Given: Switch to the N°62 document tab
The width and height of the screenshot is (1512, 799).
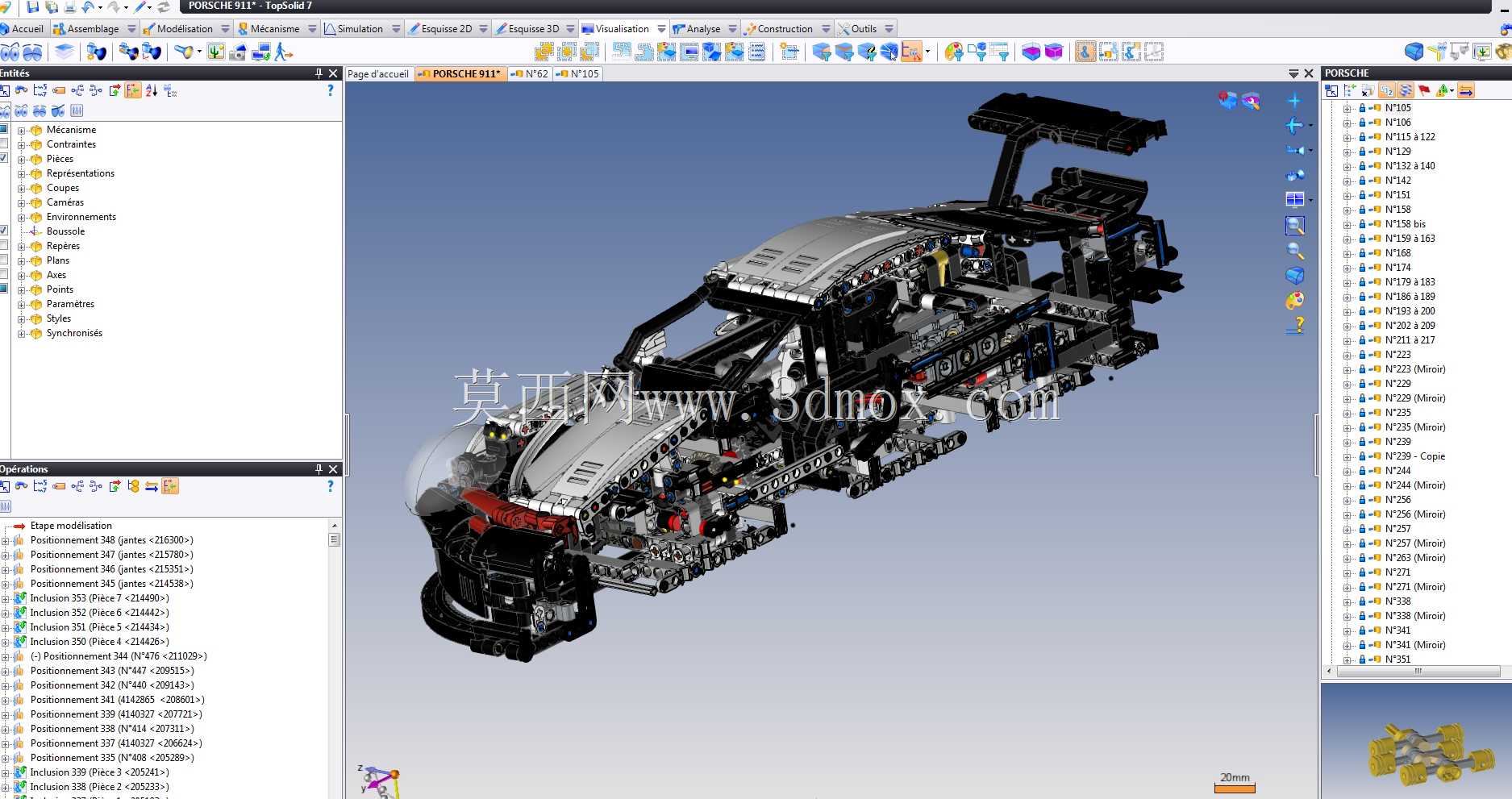Looking at the screenshot, I should [531, 74].
